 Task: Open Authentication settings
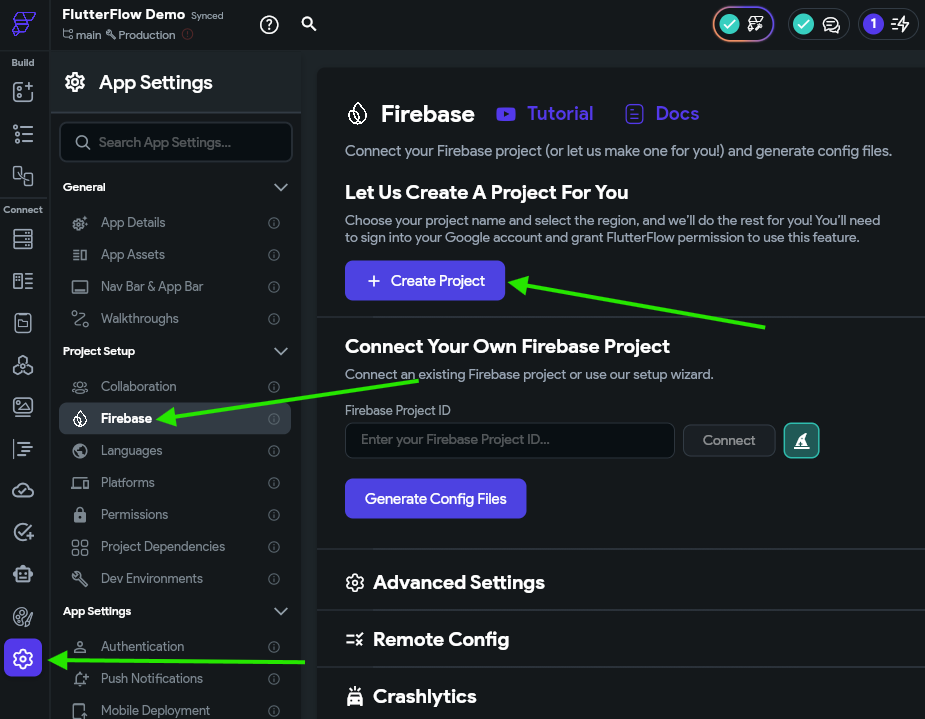tap(175, 647)
